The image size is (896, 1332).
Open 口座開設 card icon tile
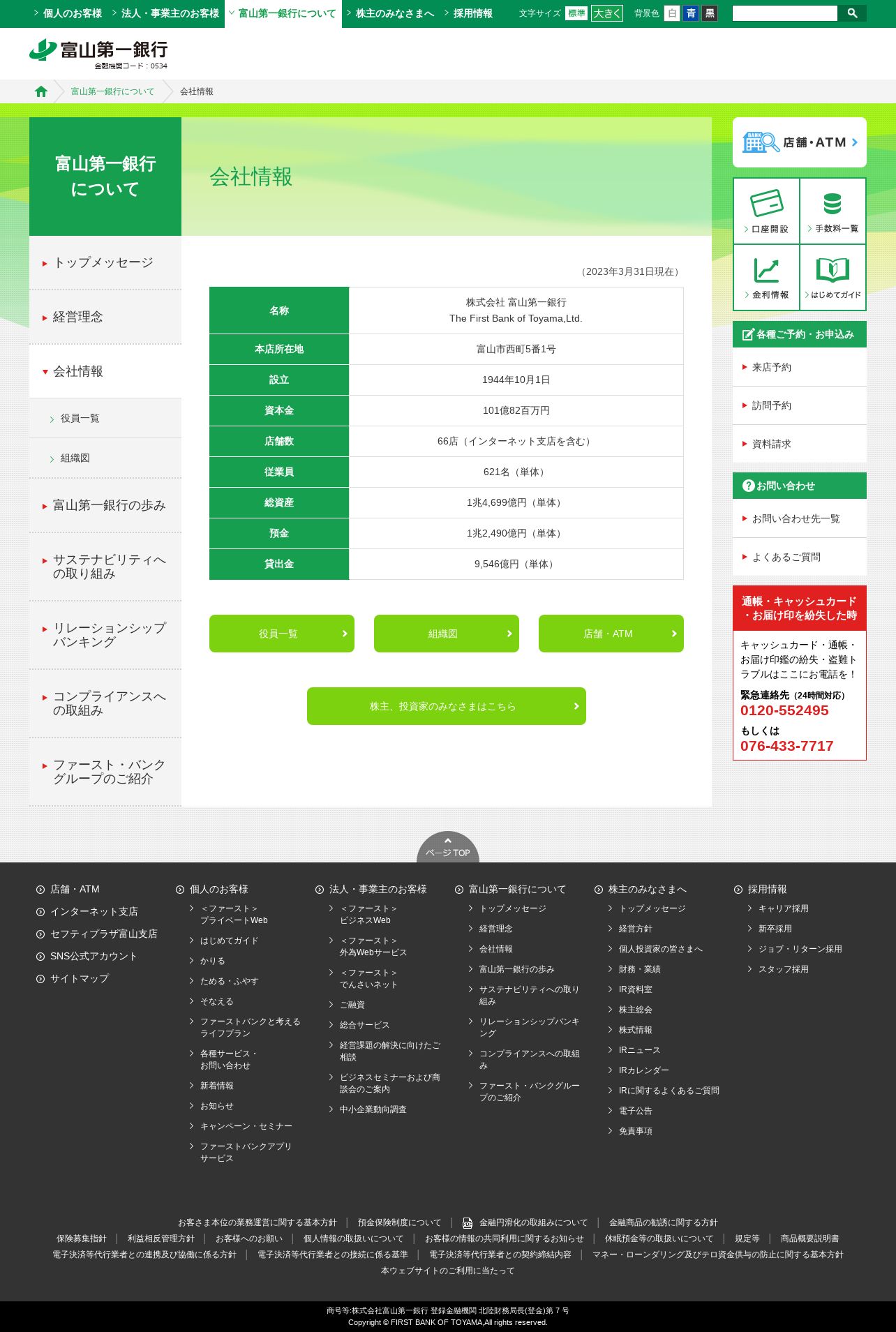pyautogui.click(x=766, y=211)
